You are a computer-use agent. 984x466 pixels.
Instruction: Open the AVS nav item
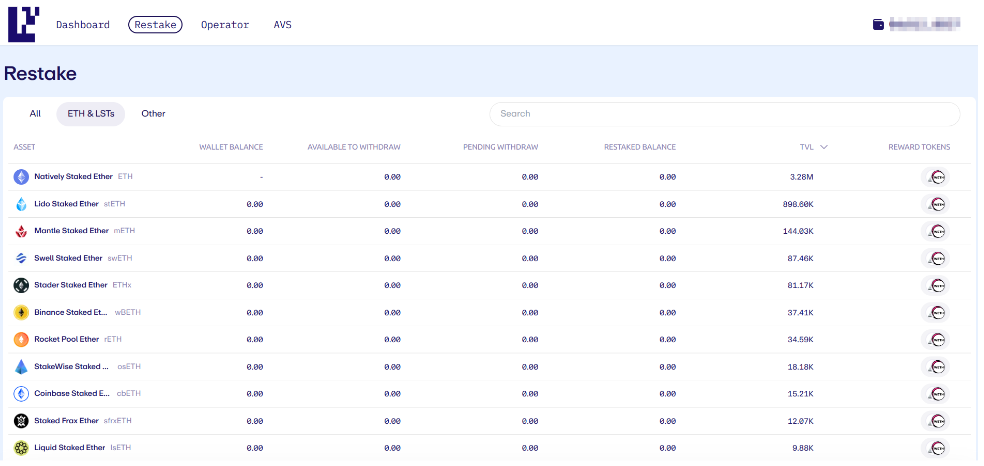[282, 25]
